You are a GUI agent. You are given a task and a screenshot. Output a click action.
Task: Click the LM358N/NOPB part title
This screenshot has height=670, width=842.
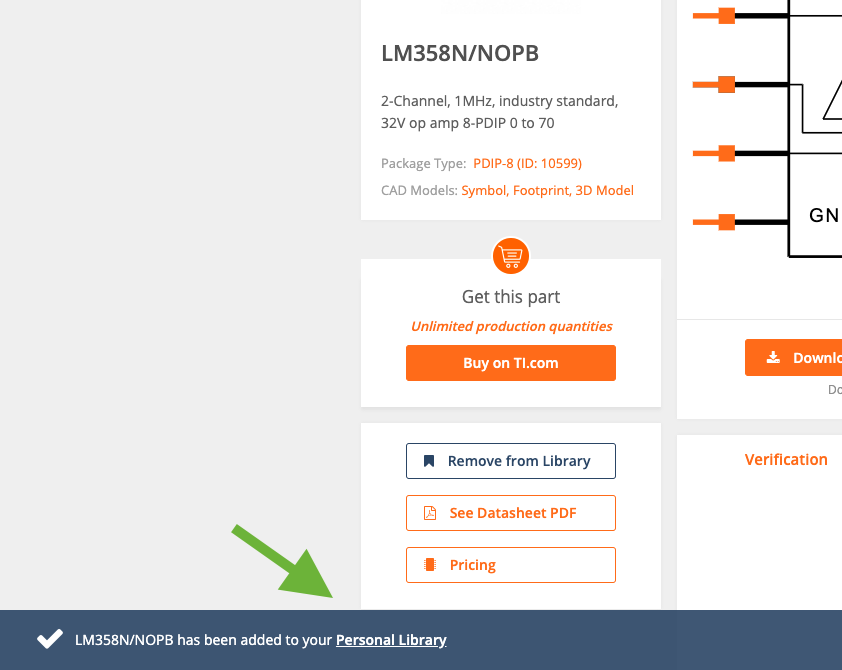[460, 53]
